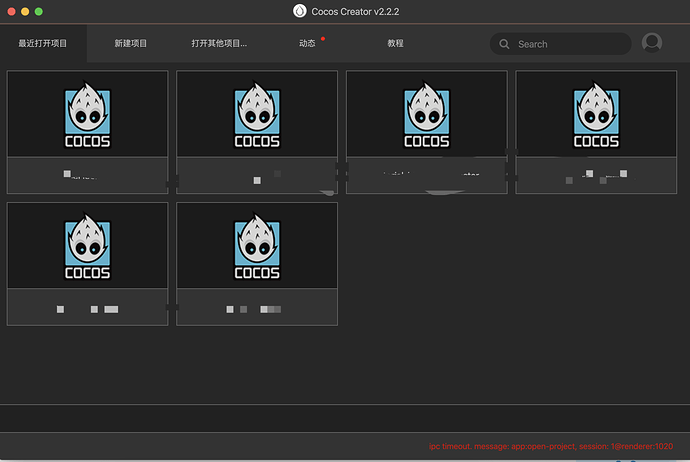Viewport: 690px width, 462px height.
Task: Close the Cocos Creator window with the red button
Action: 11,11
